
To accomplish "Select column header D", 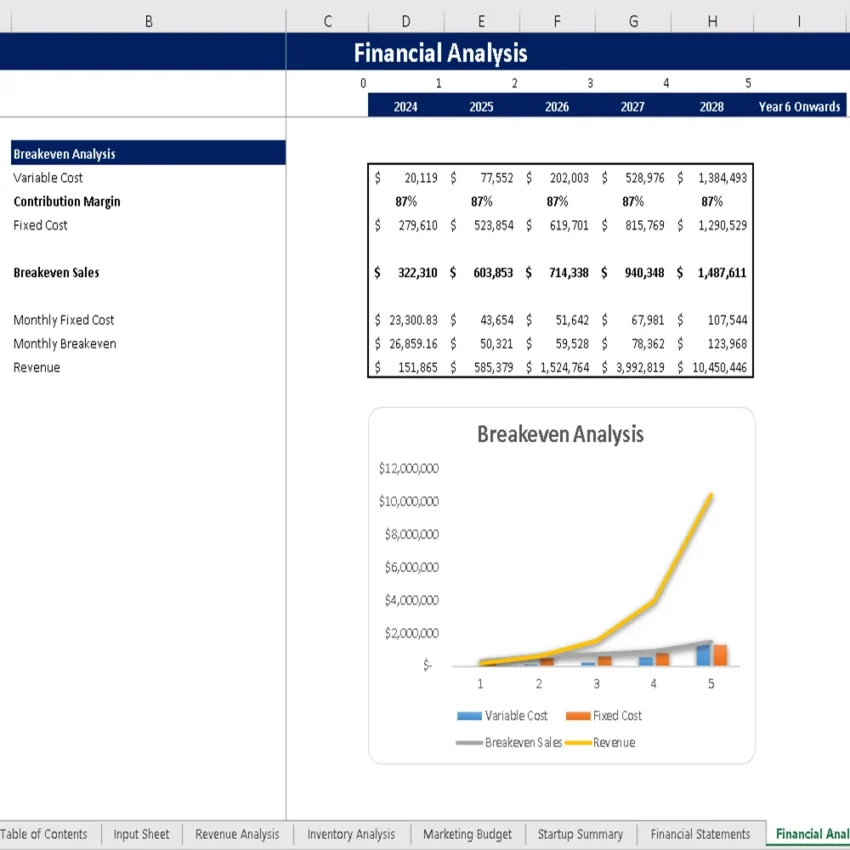I will (x=406, y=21).
